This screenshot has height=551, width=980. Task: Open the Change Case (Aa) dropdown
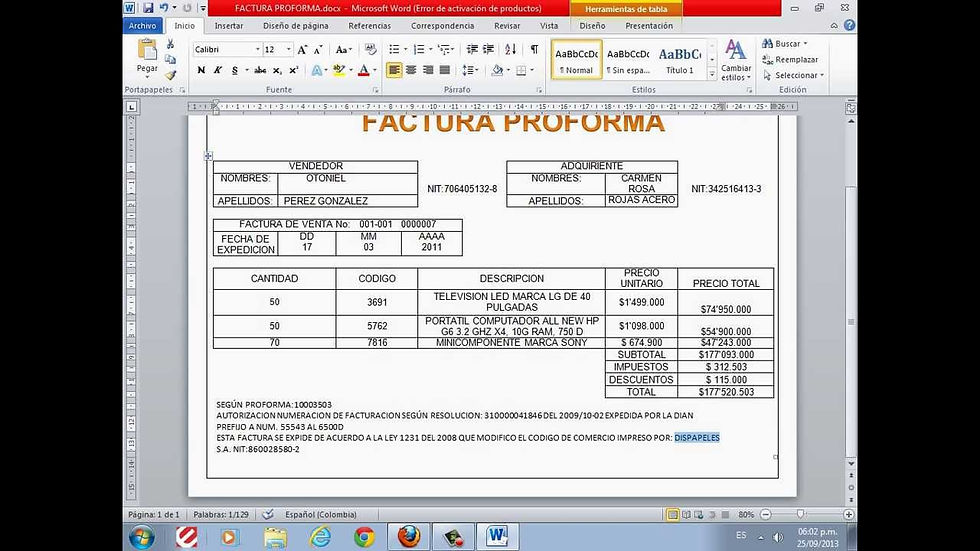(343, 49)
